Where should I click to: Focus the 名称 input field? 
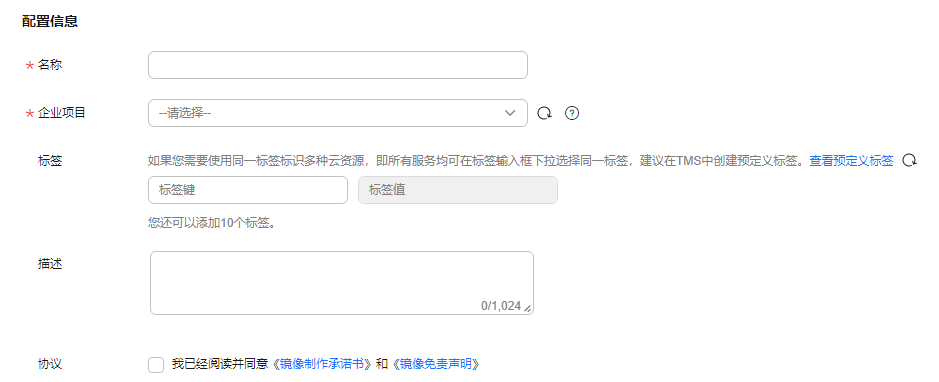click(338, 65)
